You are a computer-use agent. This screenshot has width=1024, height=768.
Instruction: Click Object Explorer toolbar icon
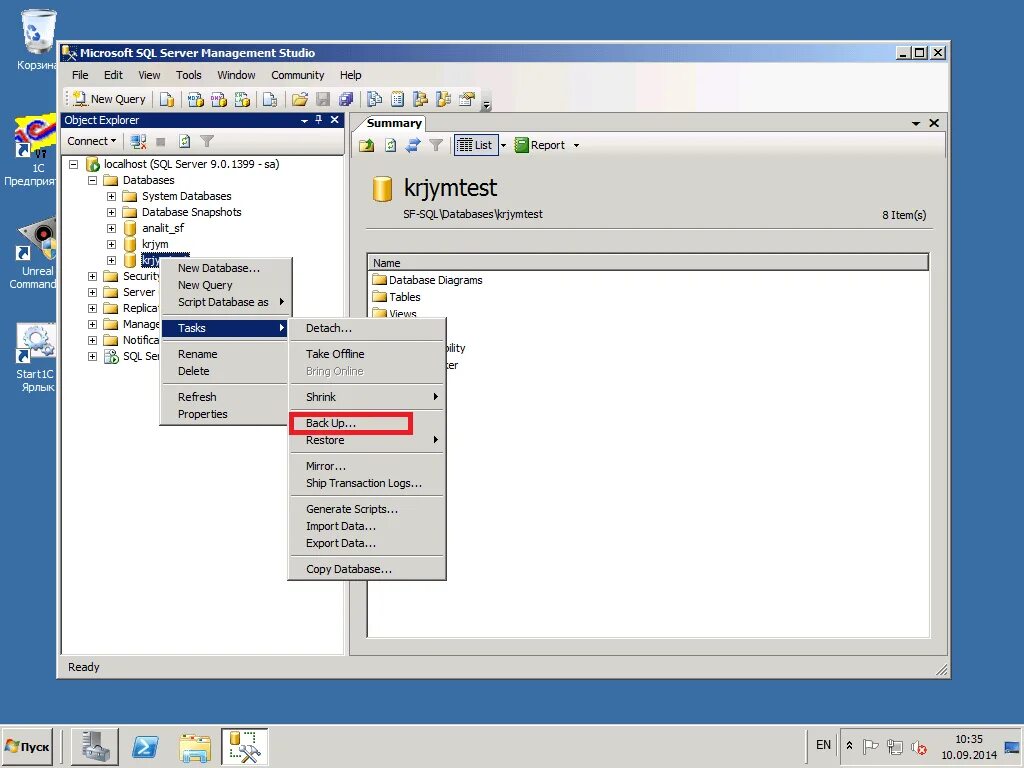[421, 99]
